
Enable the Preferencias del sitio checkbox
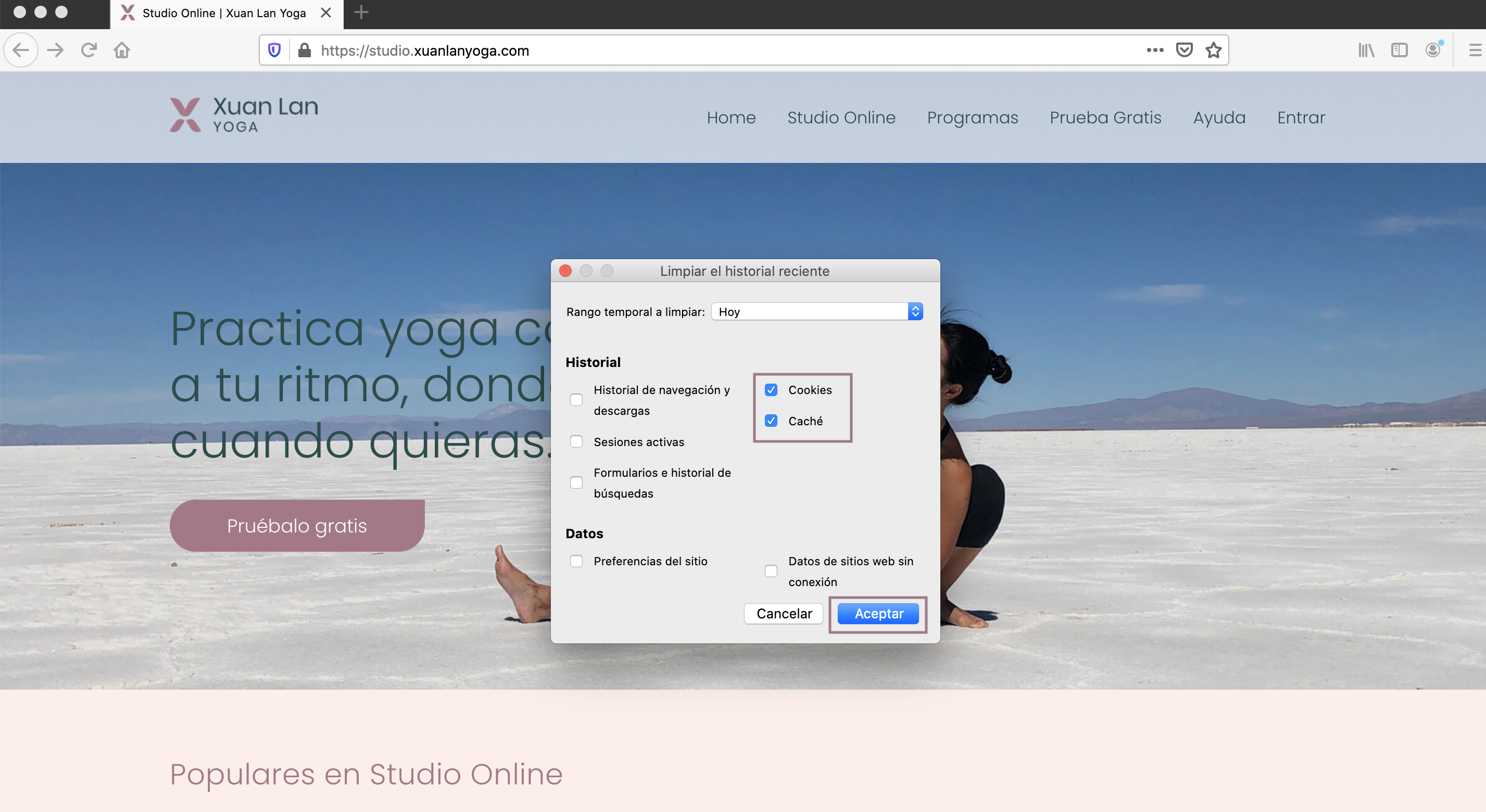(x=576, y=561)
